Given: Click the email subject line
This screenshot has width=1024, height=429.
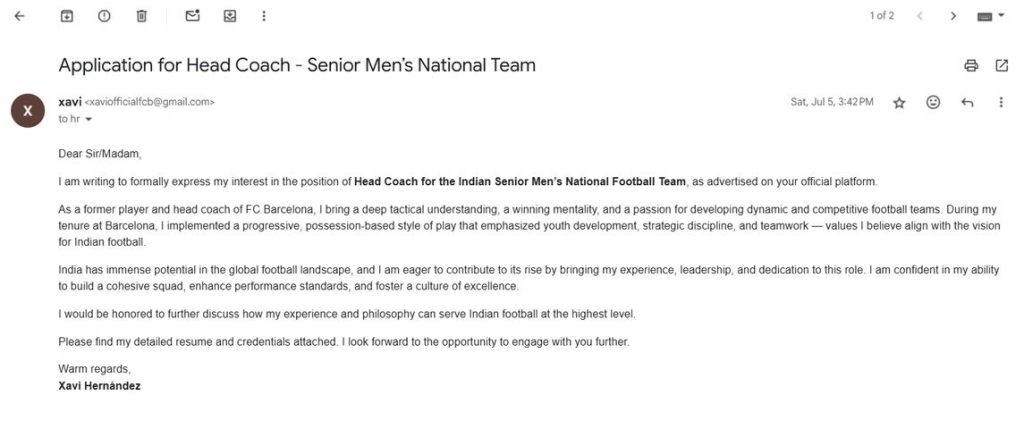Looking at the screenshot, I should click(x=297, y=65).
